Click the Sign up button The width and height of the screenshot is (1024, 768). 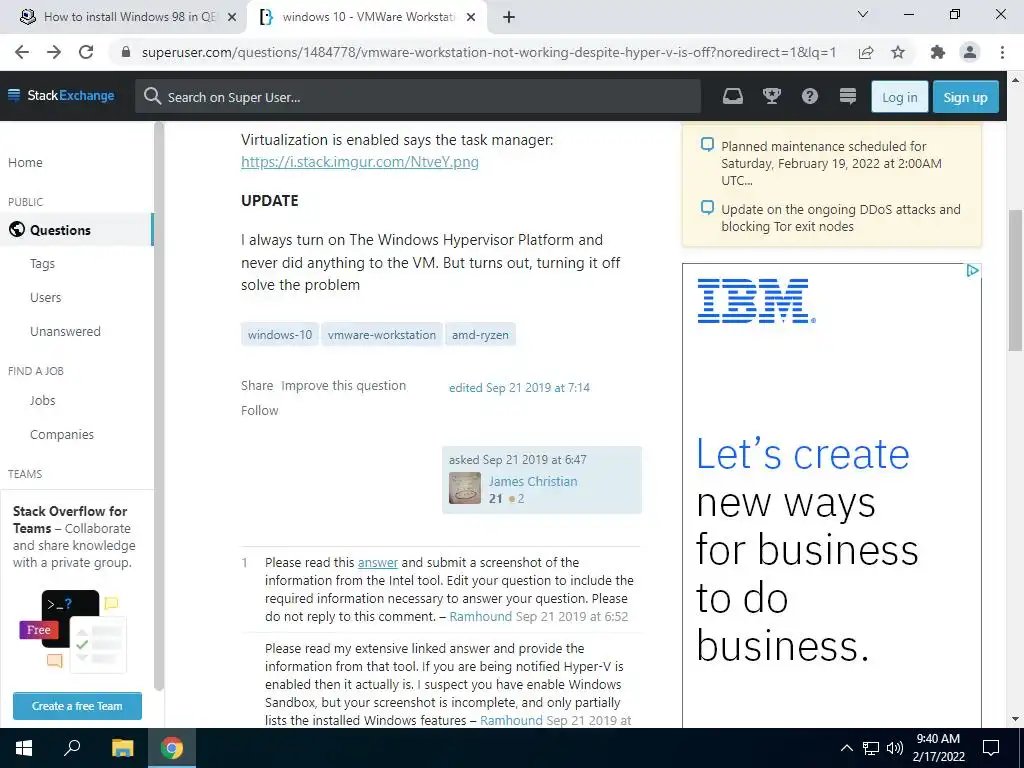point(965,97)
